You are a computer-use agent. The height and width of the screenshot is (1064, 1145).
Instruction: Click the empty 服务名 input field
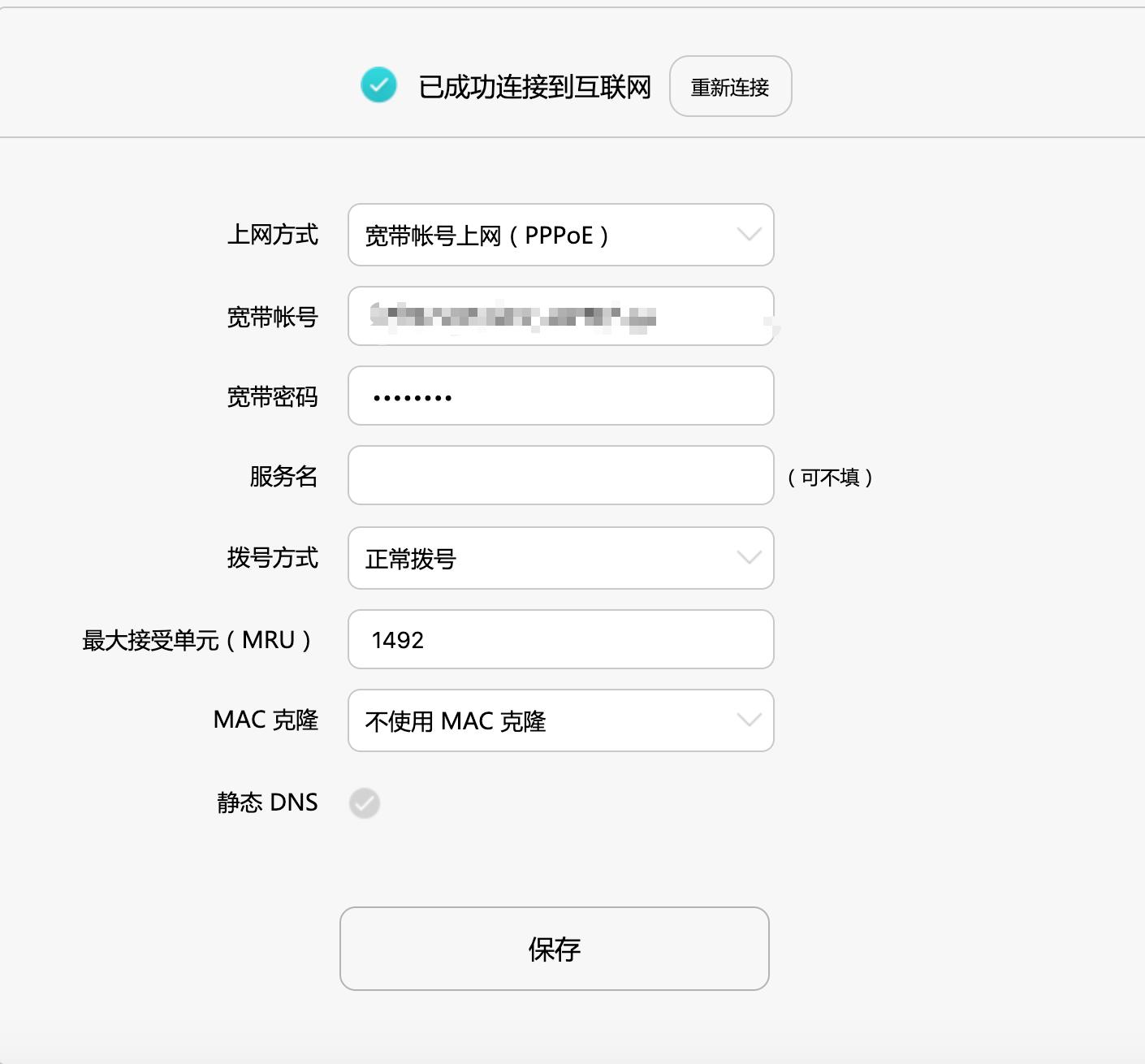tap(560, 476)
